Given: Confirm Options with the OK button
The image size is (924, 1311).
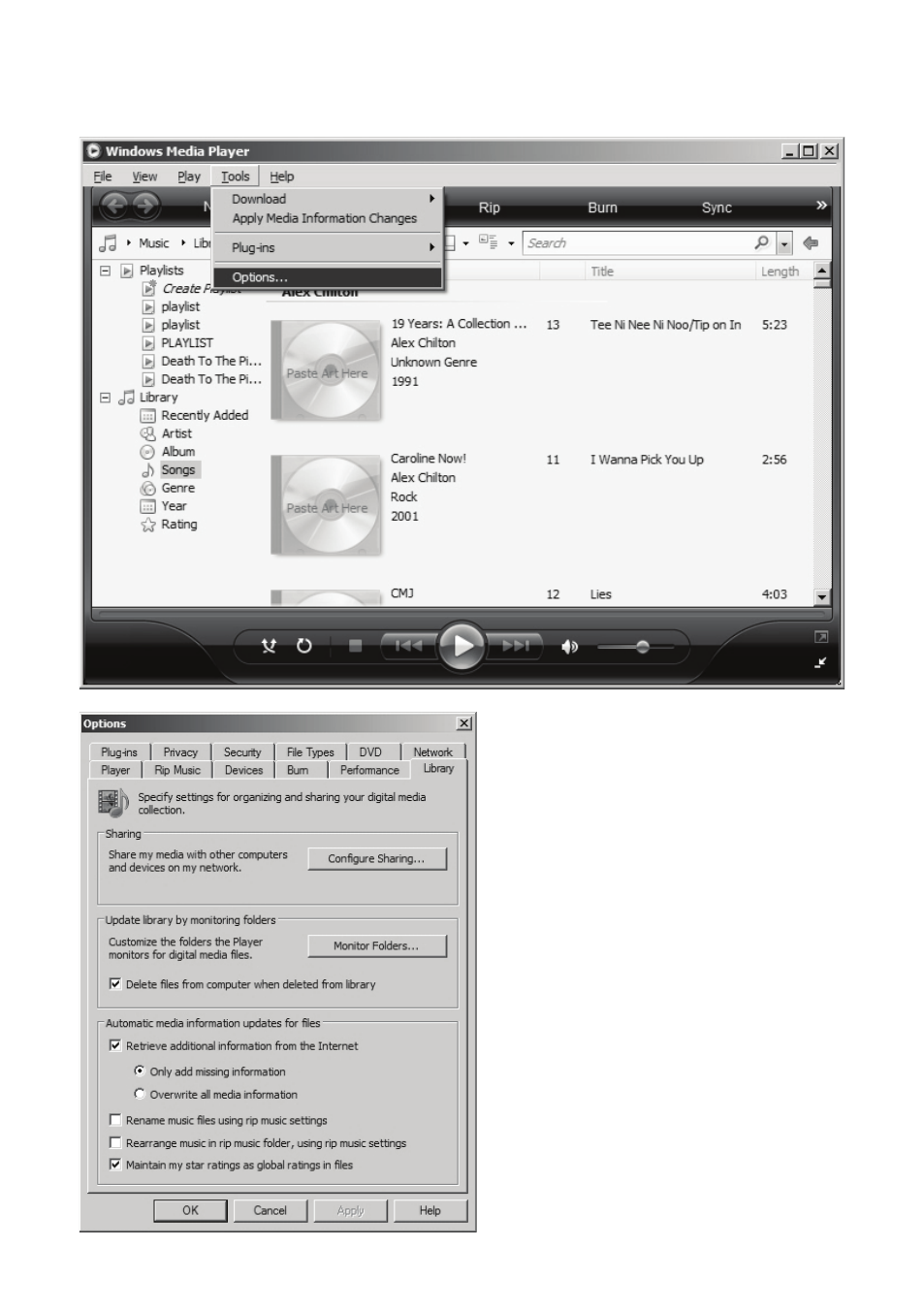Looking at the screenshot, I should pyautogui.click(x=190, y=1210).
